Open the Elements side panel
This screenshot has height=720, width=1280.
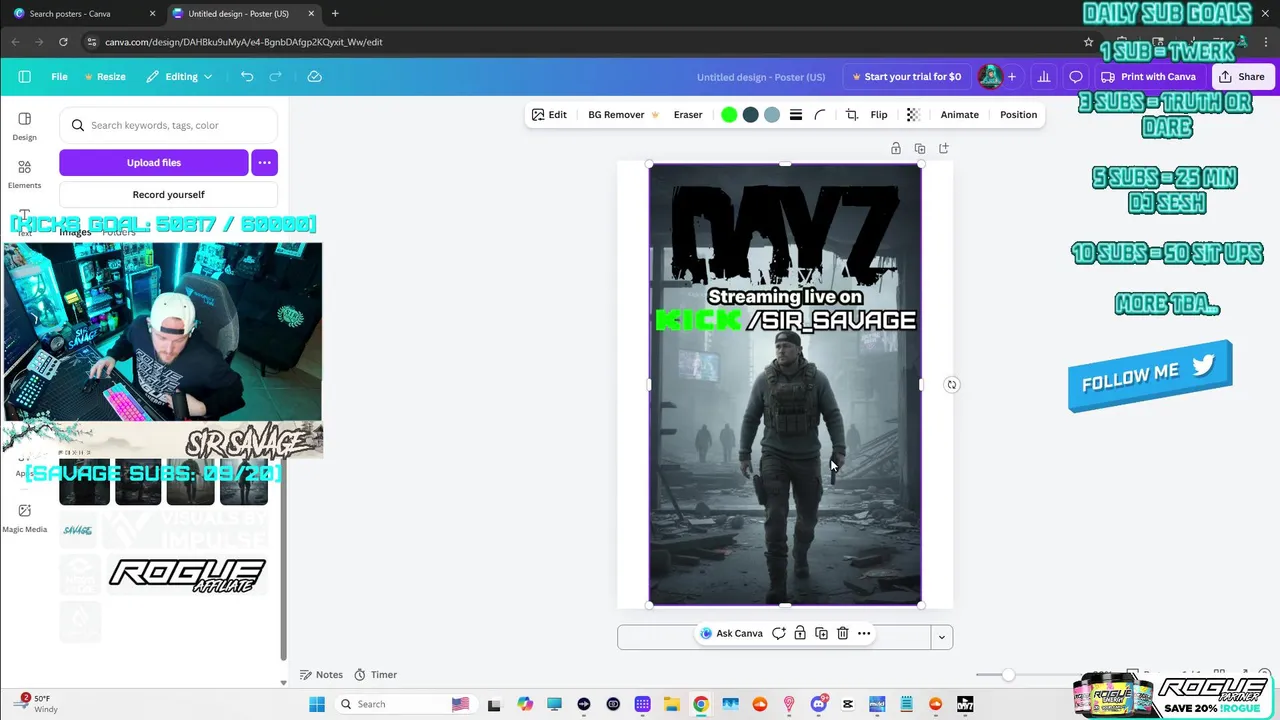pyautogui.click(x=24, y=174)
